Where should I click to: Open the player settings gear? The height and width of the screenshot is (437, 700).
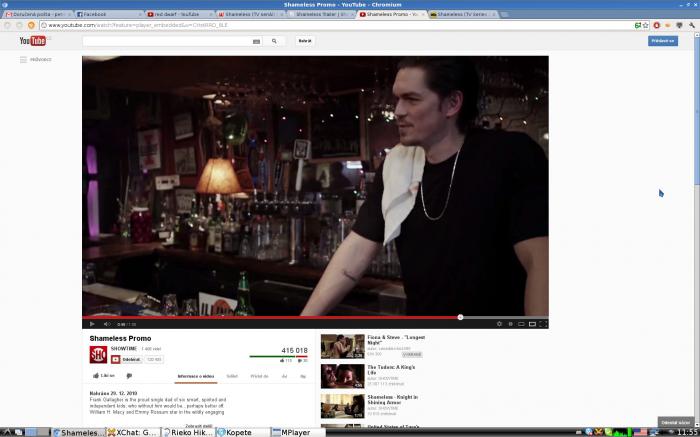(x=499, y=324)
